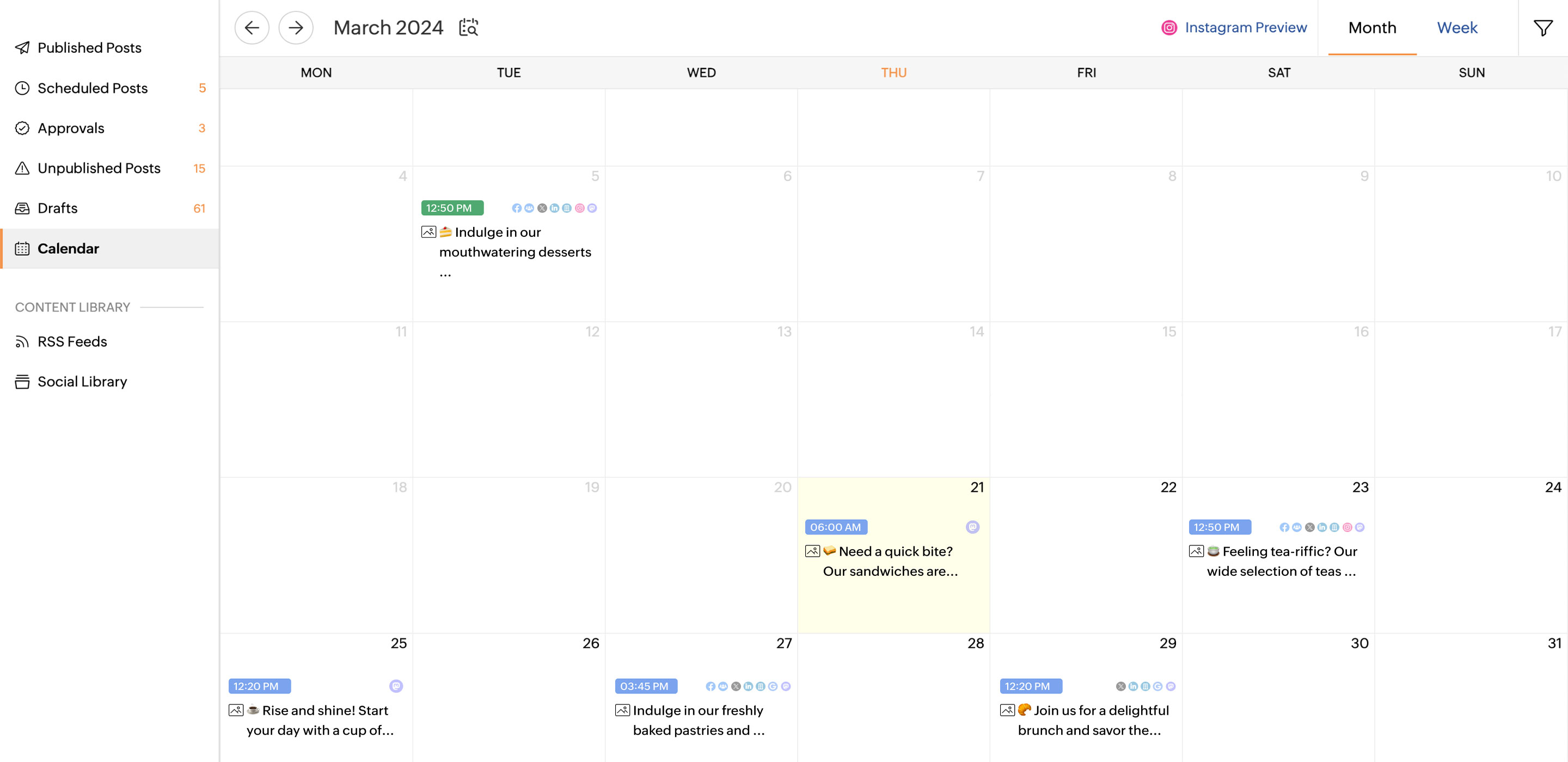Open the tea-riffic post on March 23
Image resolution: width=1568 pixels, height=762 pixels.
coord(1281,561)
